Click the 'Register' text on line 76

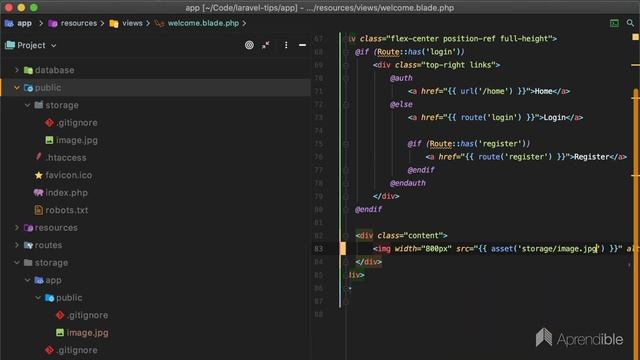(x=591, y=157)
